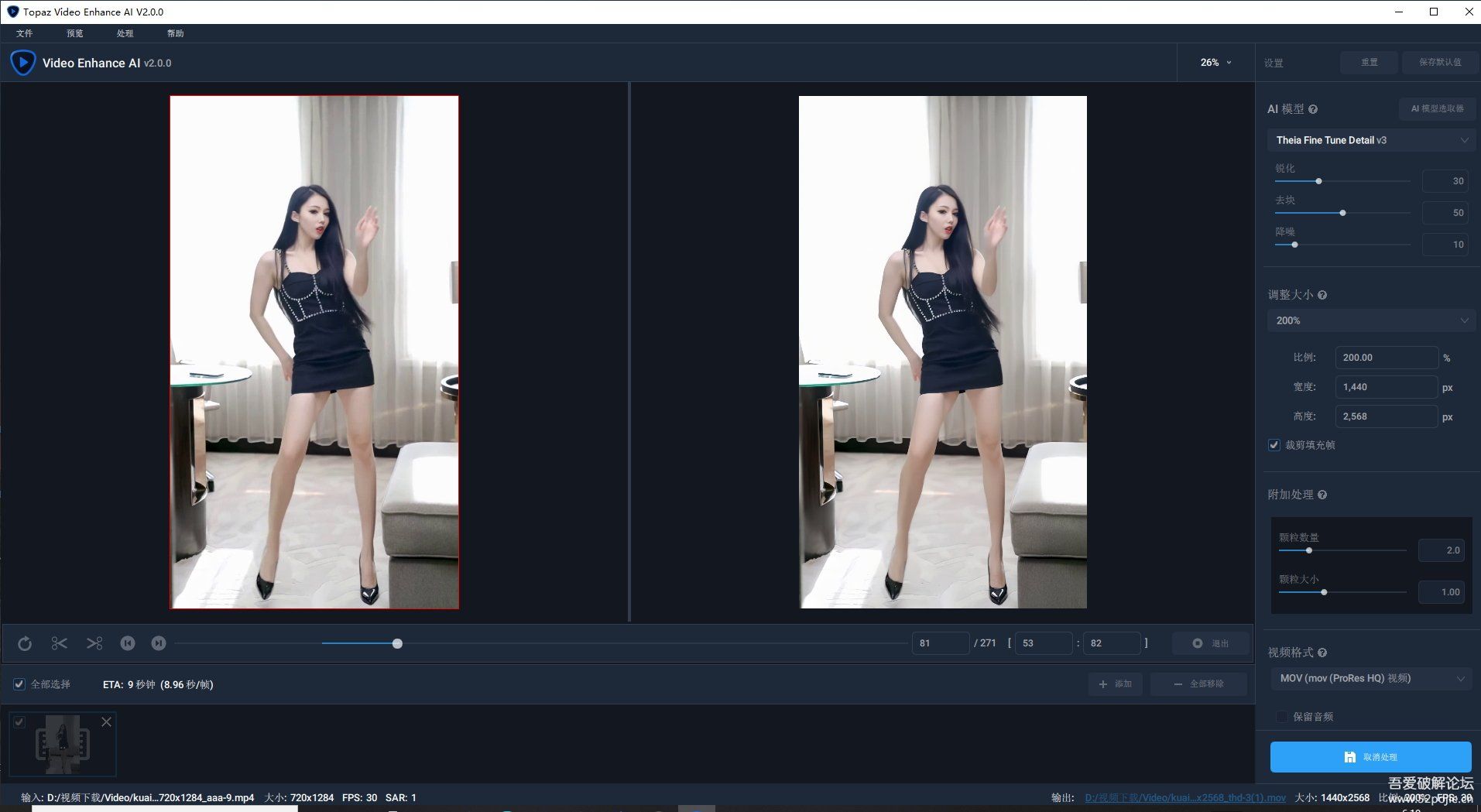
Task: Open the 处理 menu
Action: 125,33
